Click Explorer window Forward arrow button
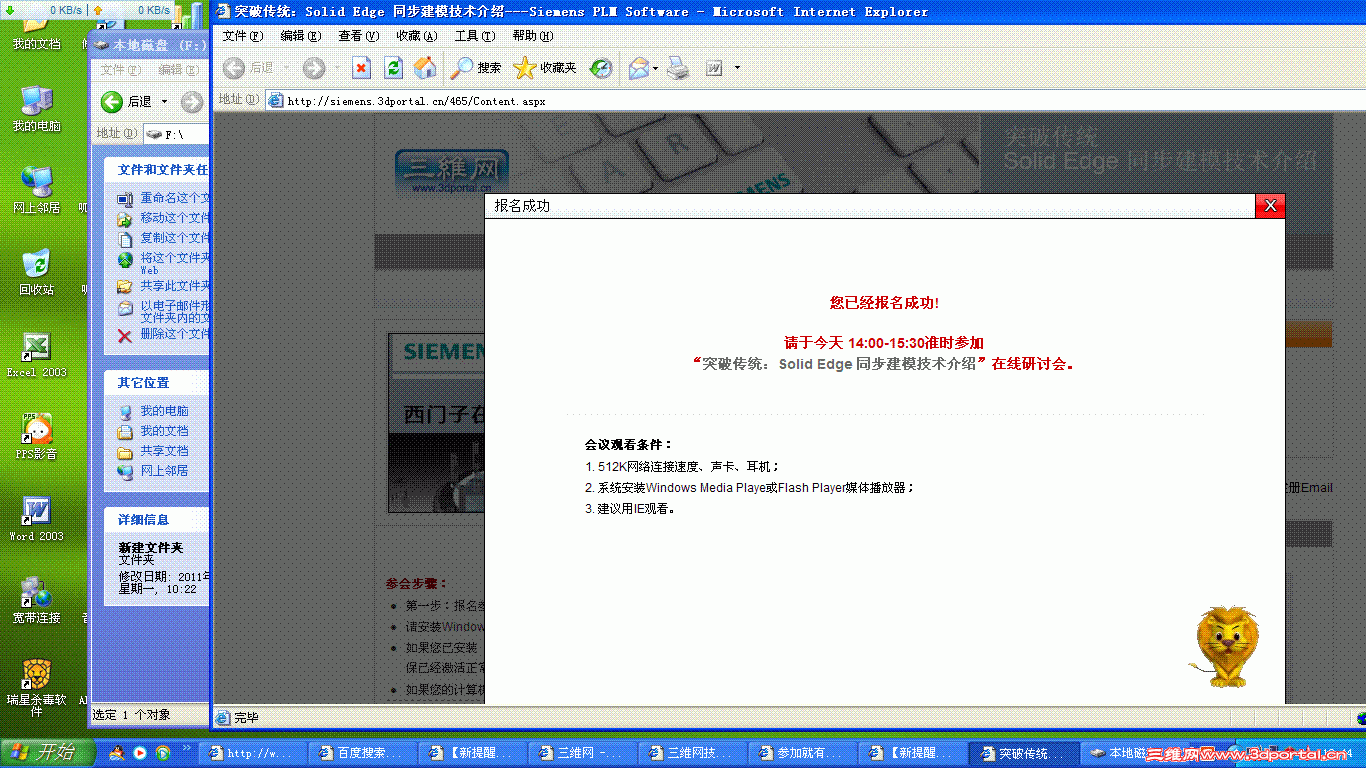Image resolution: width=1366 pixels, height=768 pixels. [192, 101]
